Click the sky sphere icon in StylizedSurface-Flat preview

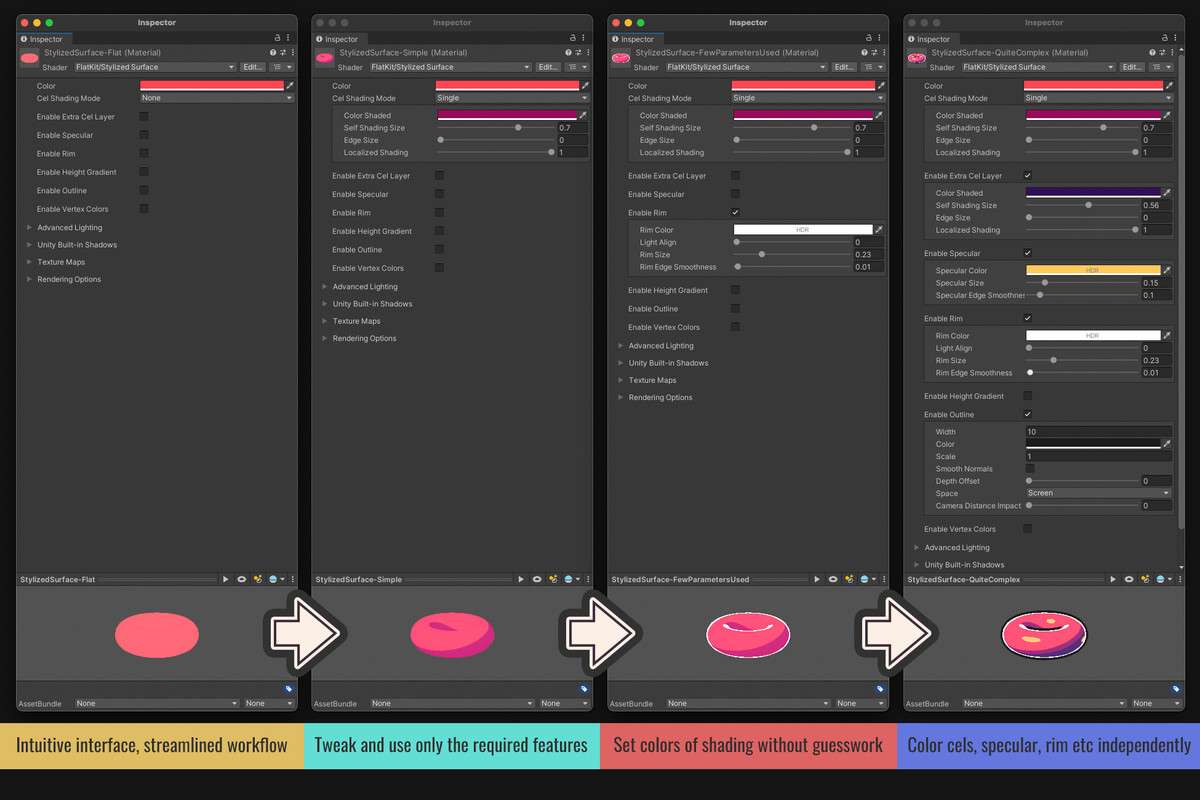[x=273, y=579]
